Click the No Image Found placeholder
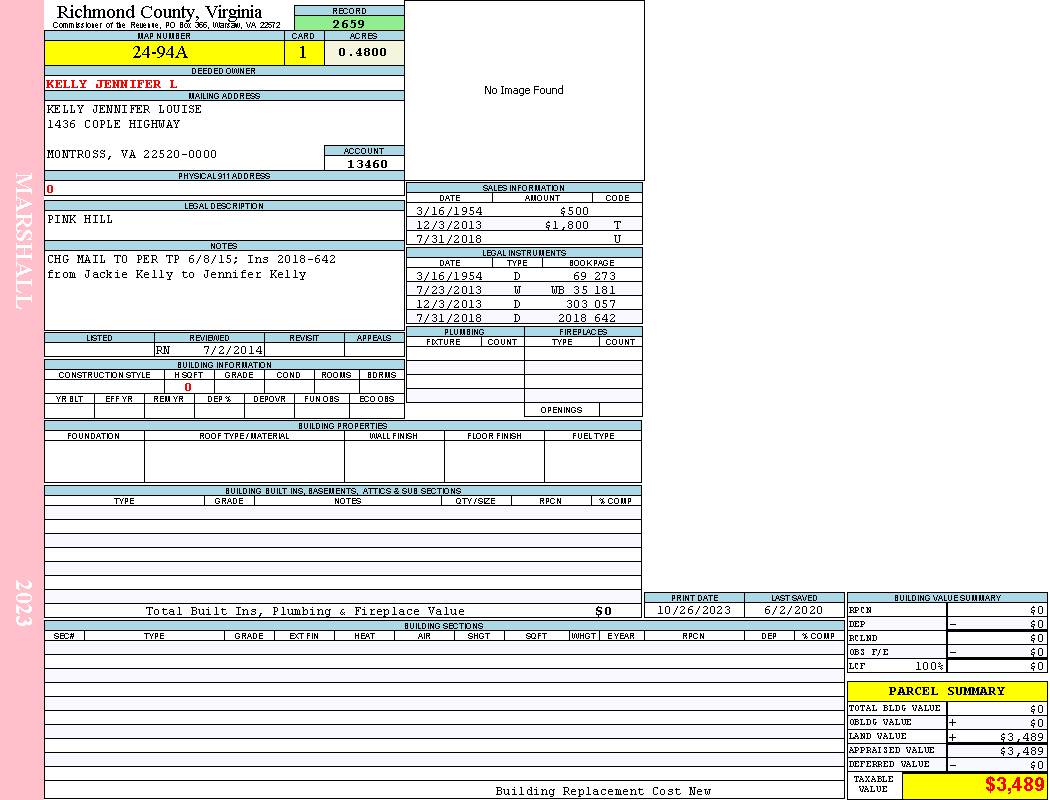The width and height of the screenshot is (1050, 800). (524, 90)
